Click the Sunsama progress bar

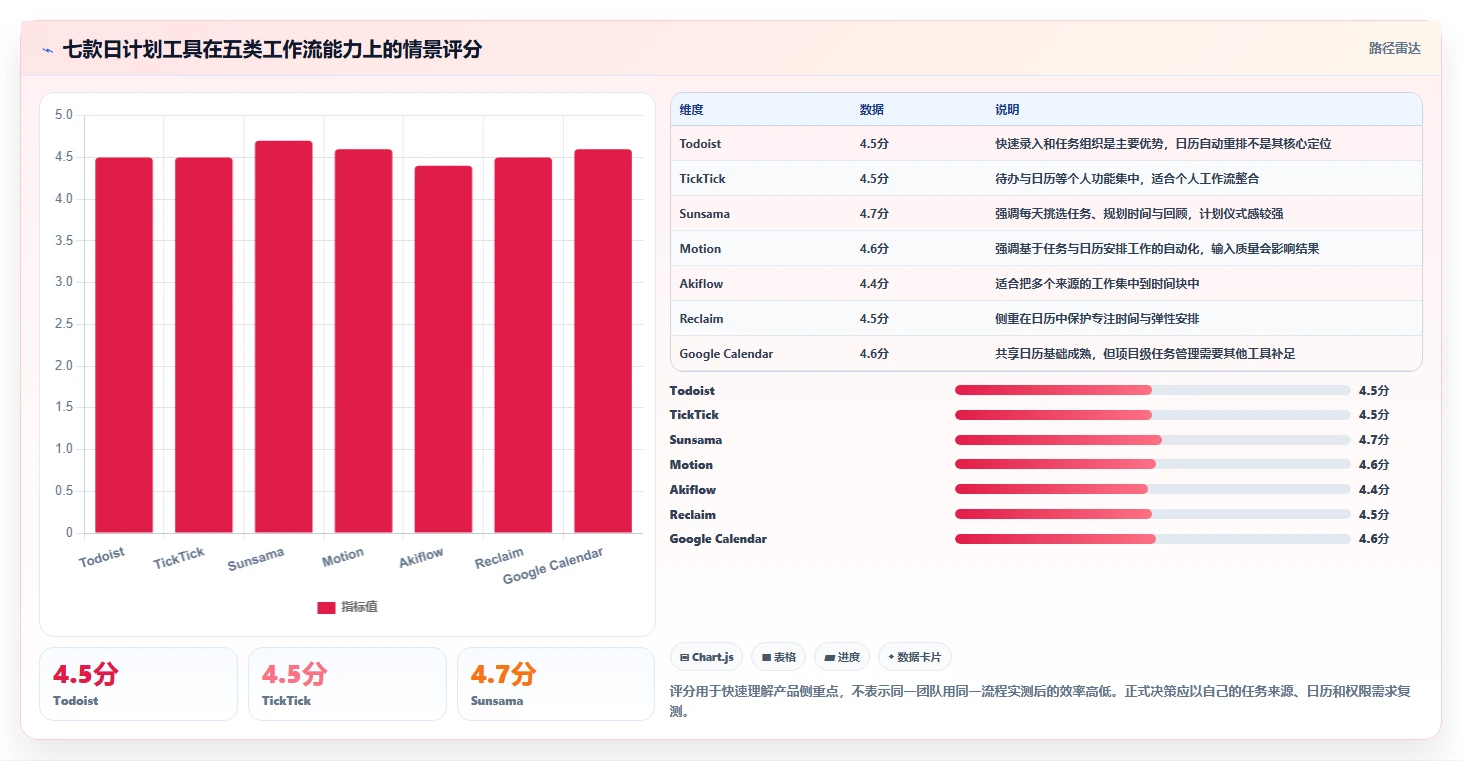(x=1153, y=440)
